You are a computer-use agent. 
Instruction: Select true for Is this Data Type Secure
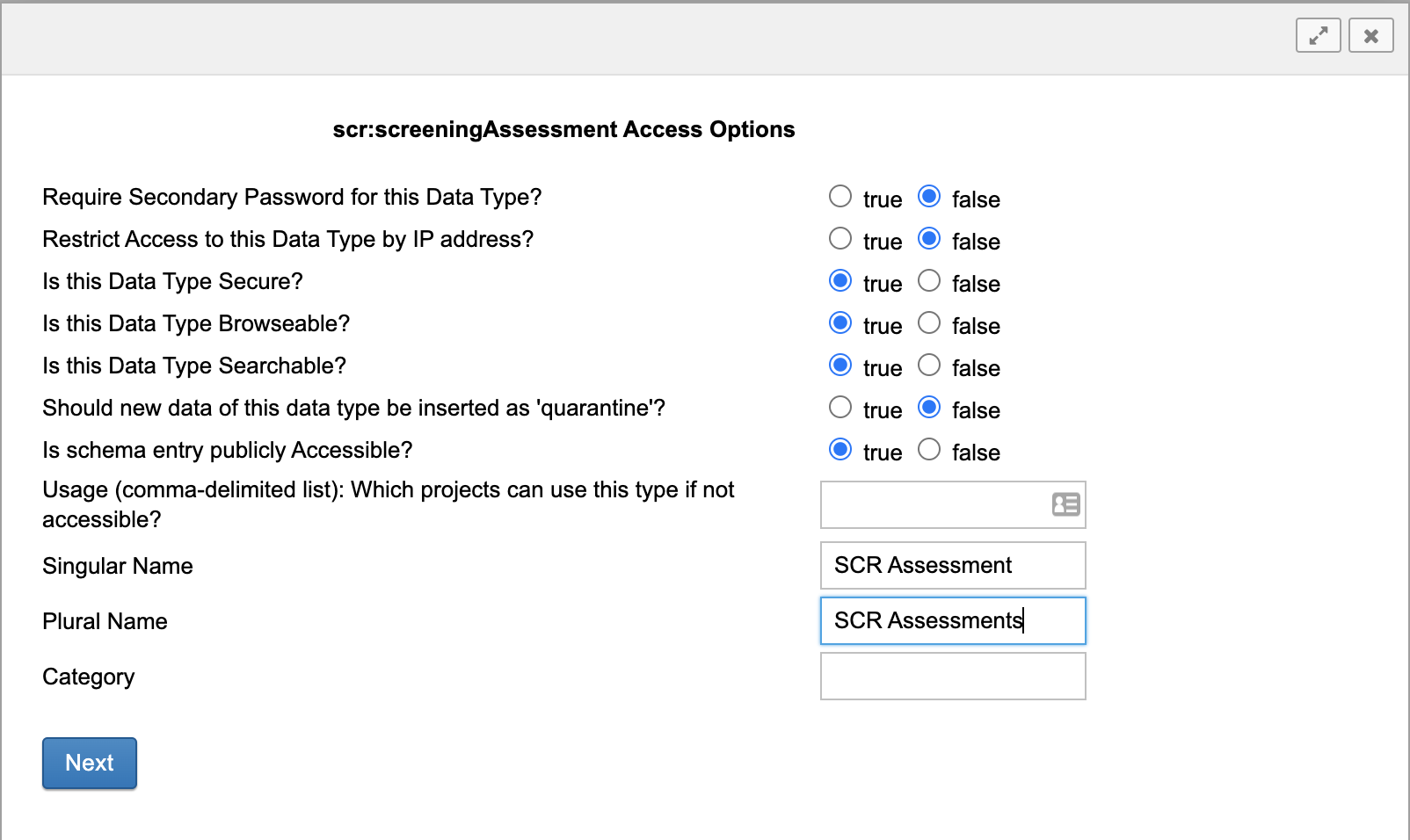point(840,280)
